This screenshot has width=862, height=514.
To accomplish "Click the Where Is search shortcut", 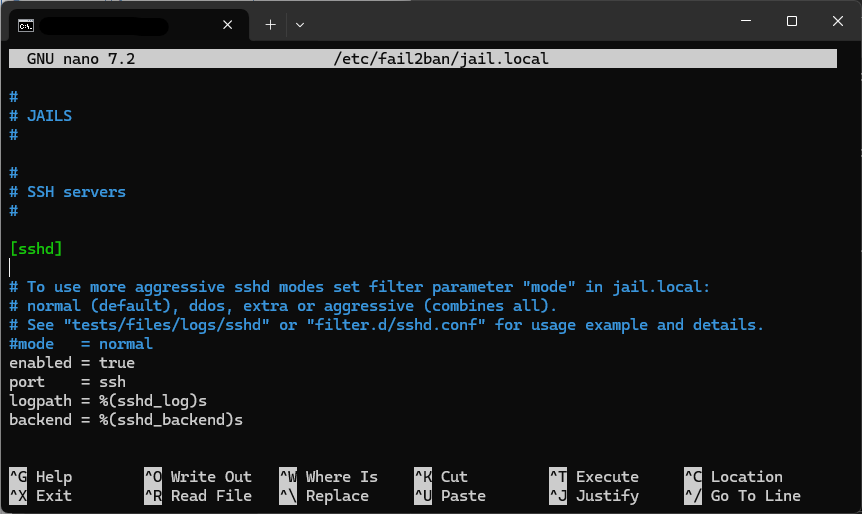I will point(341,477).
